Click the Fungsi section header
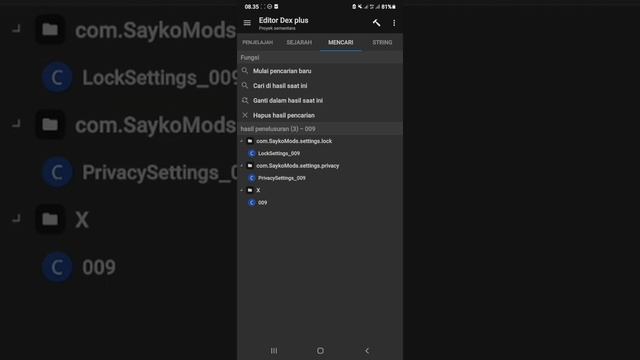Viewport: 640px width, 360px height. pyautogui.click(x=320, y=58)
